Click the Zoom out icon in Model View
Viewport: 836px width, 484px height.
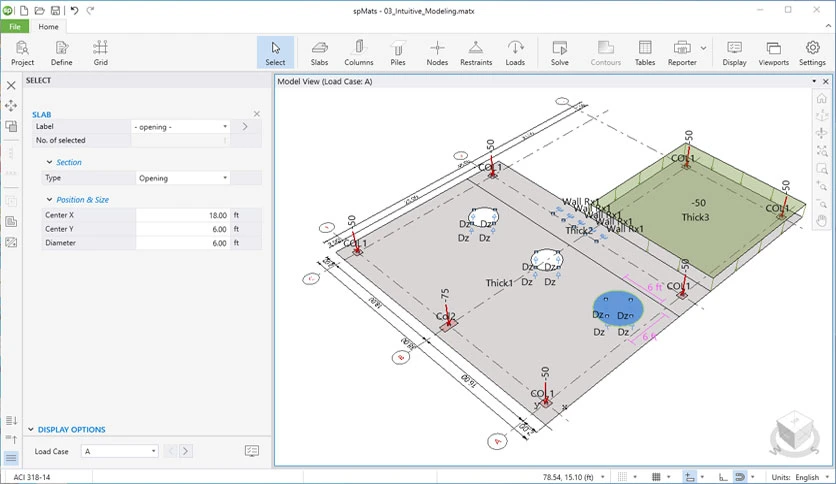tap(822, 204)
